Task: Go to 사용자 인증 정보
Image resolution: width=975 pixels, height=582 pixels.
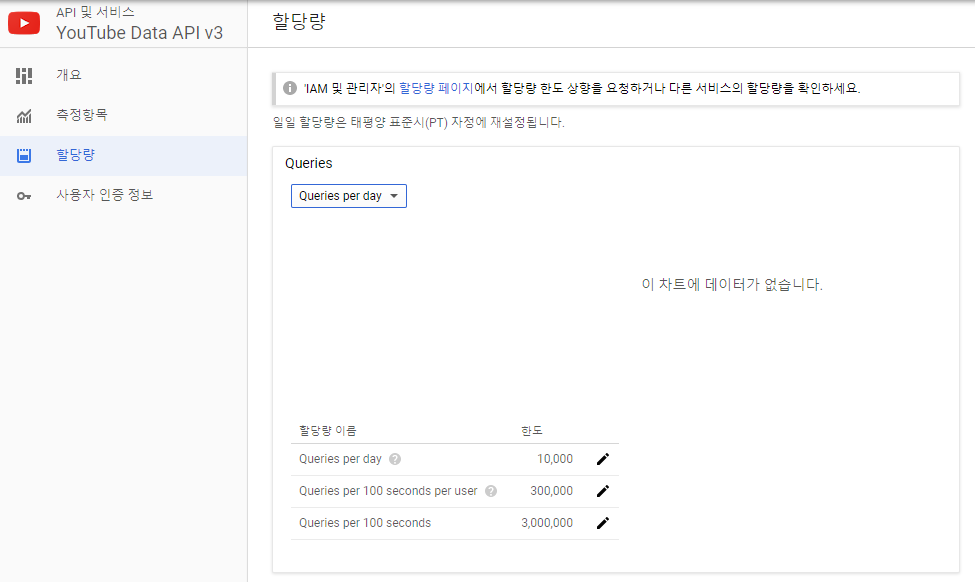Action: tap(124, 195)
